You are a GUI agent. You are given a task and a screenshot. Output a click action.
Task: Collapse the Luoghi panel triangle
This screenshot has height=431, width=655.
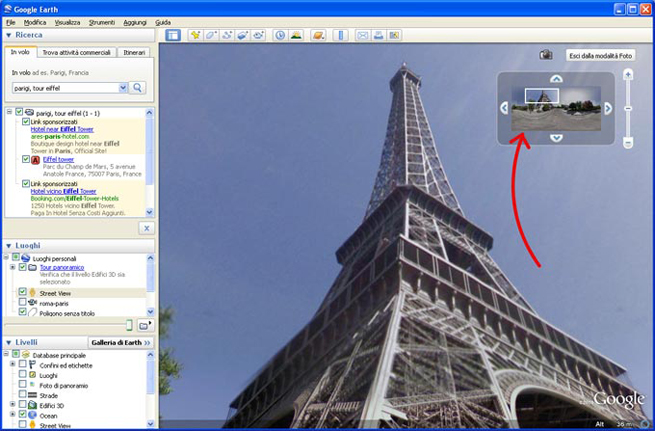8,246
